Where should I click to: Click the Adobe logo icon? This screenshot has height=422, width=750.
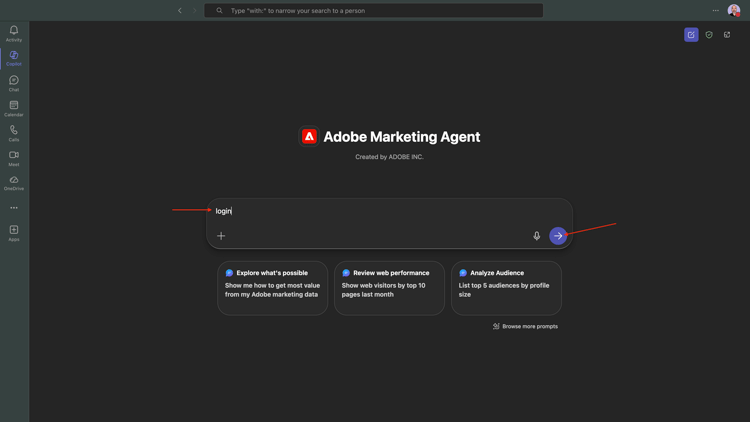click(309, 137)
